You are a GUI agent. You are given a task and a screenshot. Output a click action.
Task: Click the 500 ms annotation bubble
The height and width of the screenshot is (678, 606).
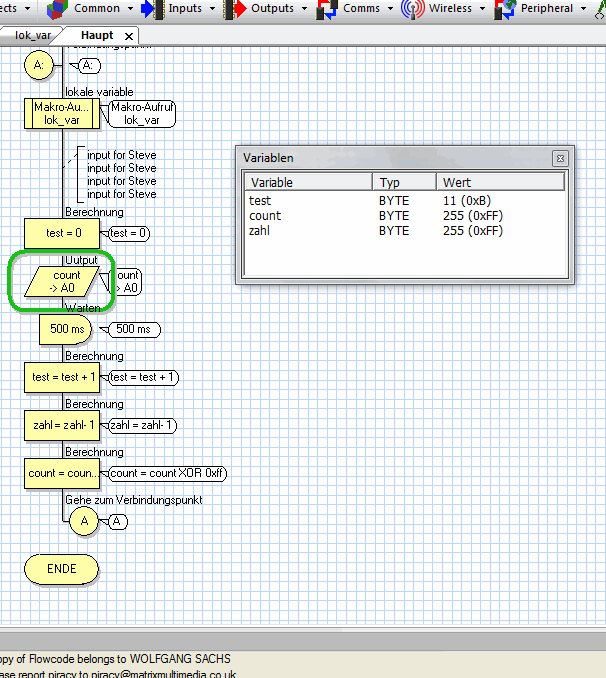135,329
